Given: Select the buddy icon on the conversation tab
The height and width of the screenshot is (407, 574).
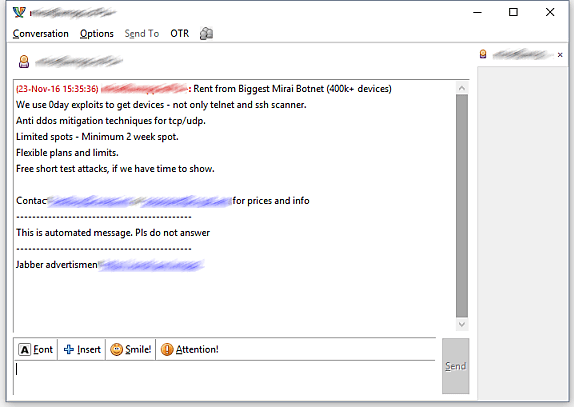Looking at the screenshot, I should 483,54.
